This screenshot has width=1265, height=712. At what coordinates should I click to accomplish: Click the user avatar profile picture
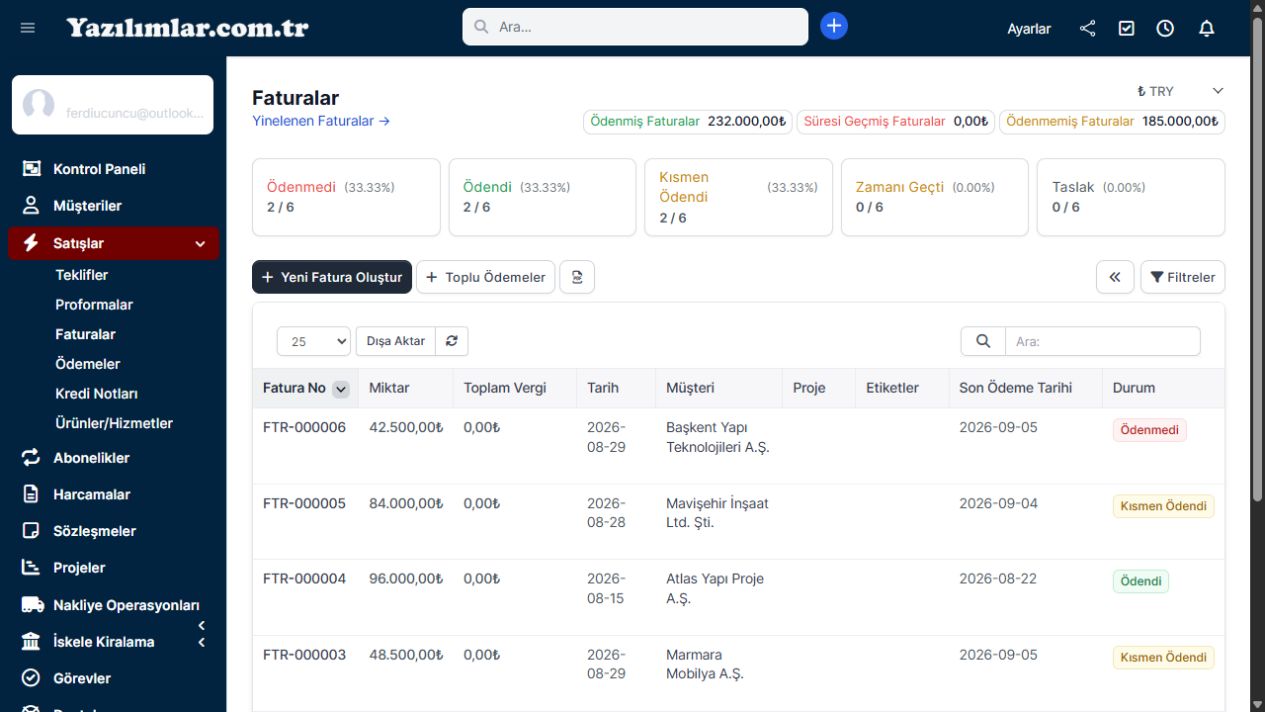point(38,105)
